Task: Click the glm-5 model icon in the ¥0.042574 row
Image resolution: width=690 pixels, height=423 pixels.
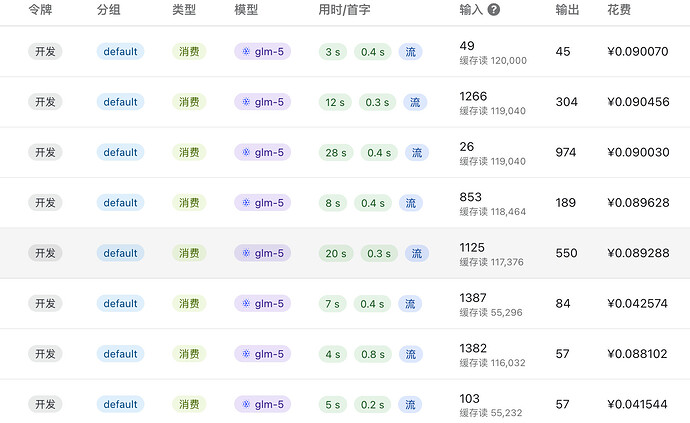Action: [246, 304]
